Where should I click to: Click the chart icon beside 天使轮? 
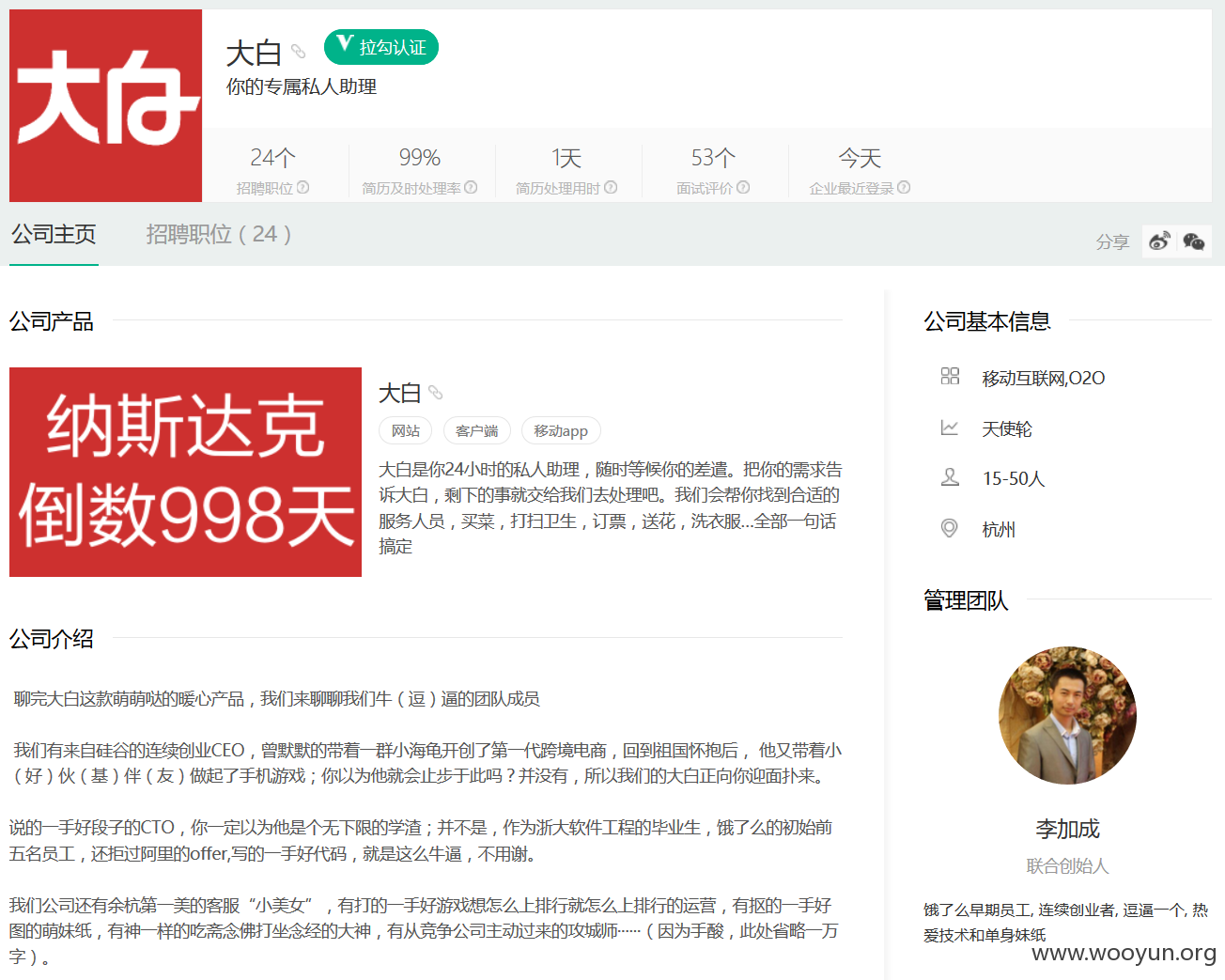950,428
